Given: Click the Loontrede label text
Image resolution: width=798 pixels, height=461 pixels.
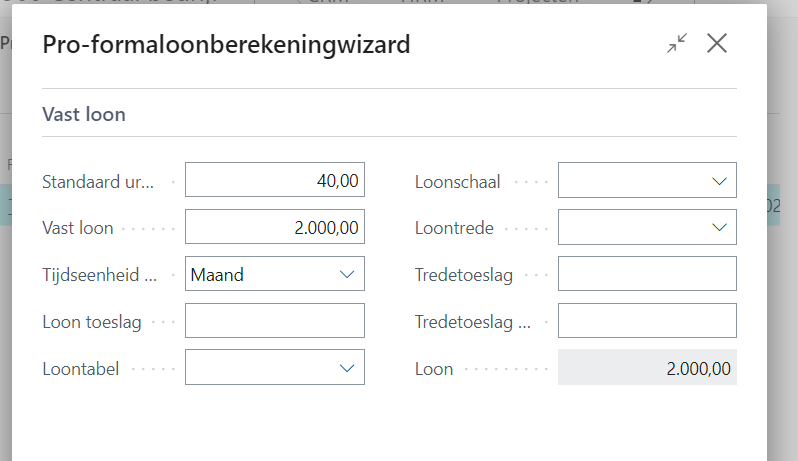Looking at the screenshot, I should (454, 228).
